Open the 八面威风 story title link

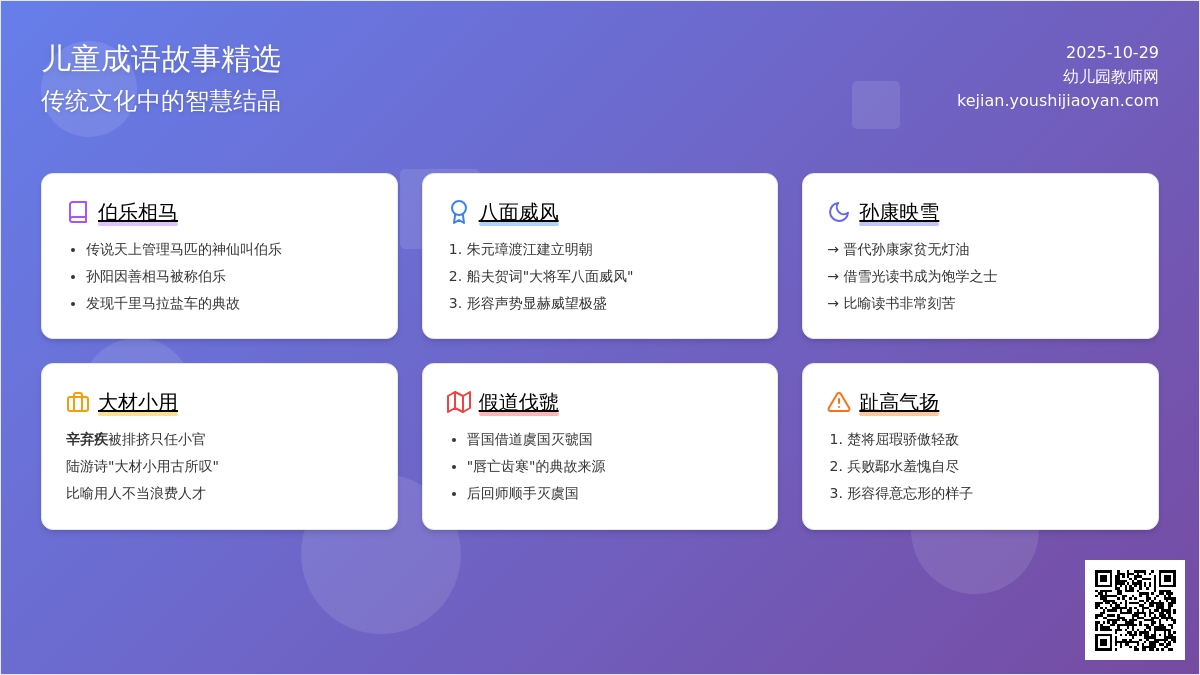click(519, 213)
